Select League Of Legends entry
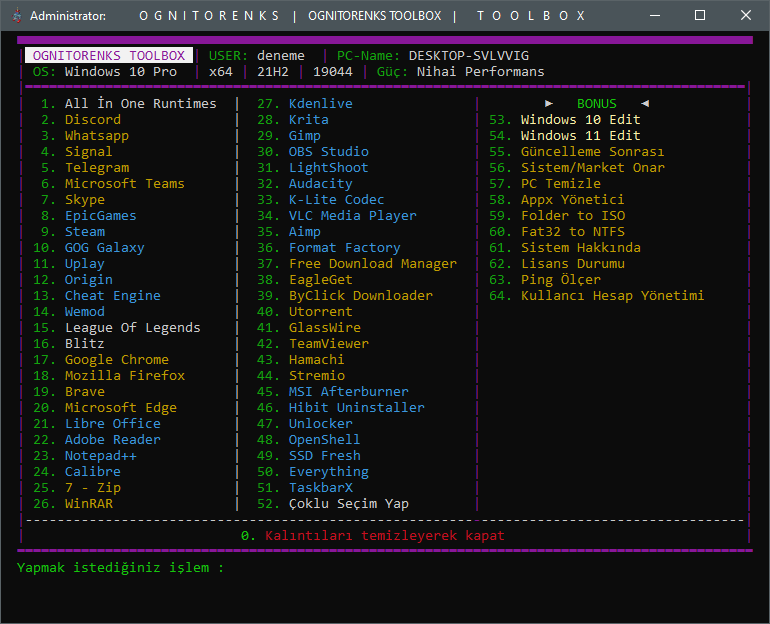This screenshot has height=624, width=770. coord(133,328)
